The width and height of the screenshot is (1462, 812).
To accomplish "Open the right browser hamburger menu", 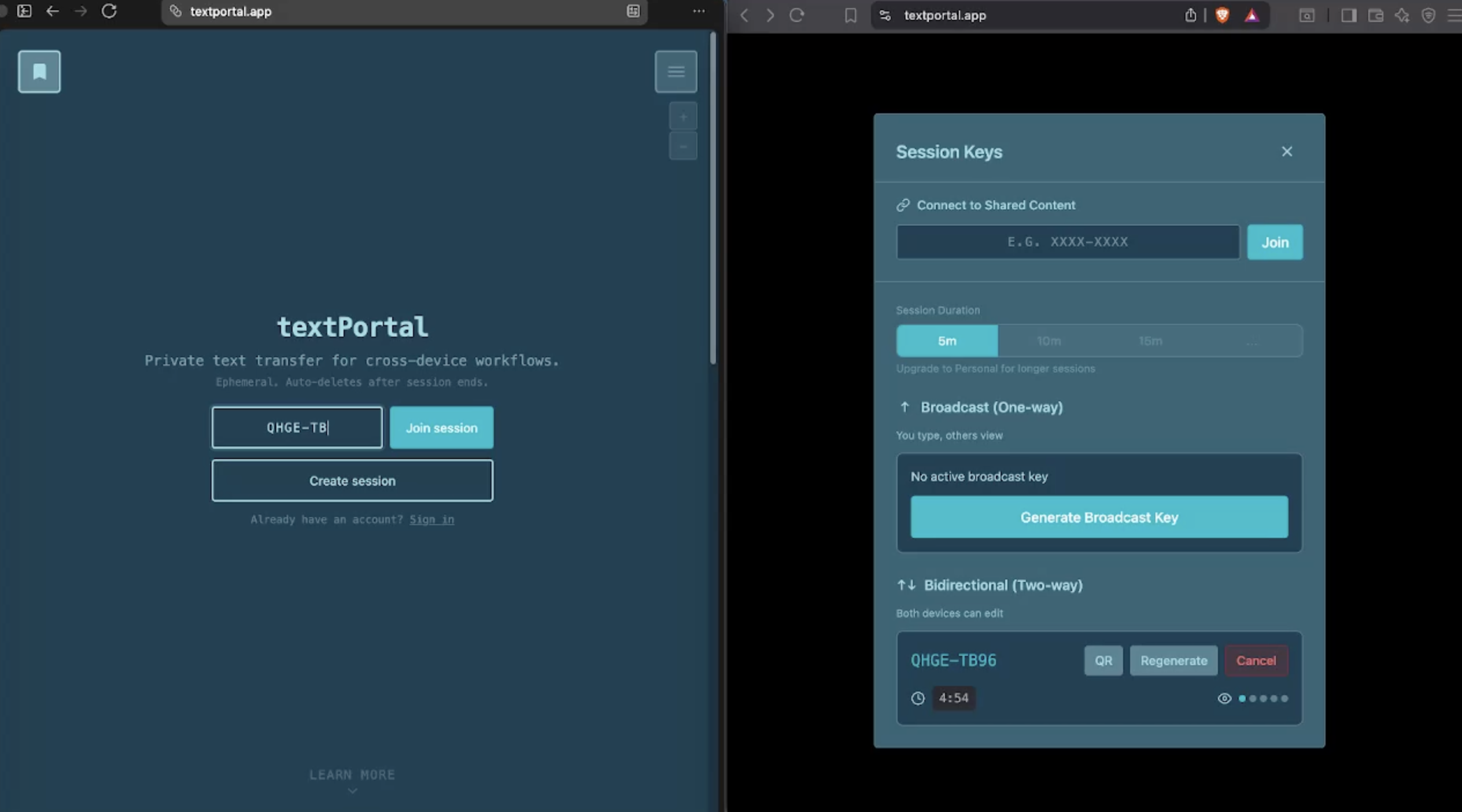I will click(x=1454, y=16).
